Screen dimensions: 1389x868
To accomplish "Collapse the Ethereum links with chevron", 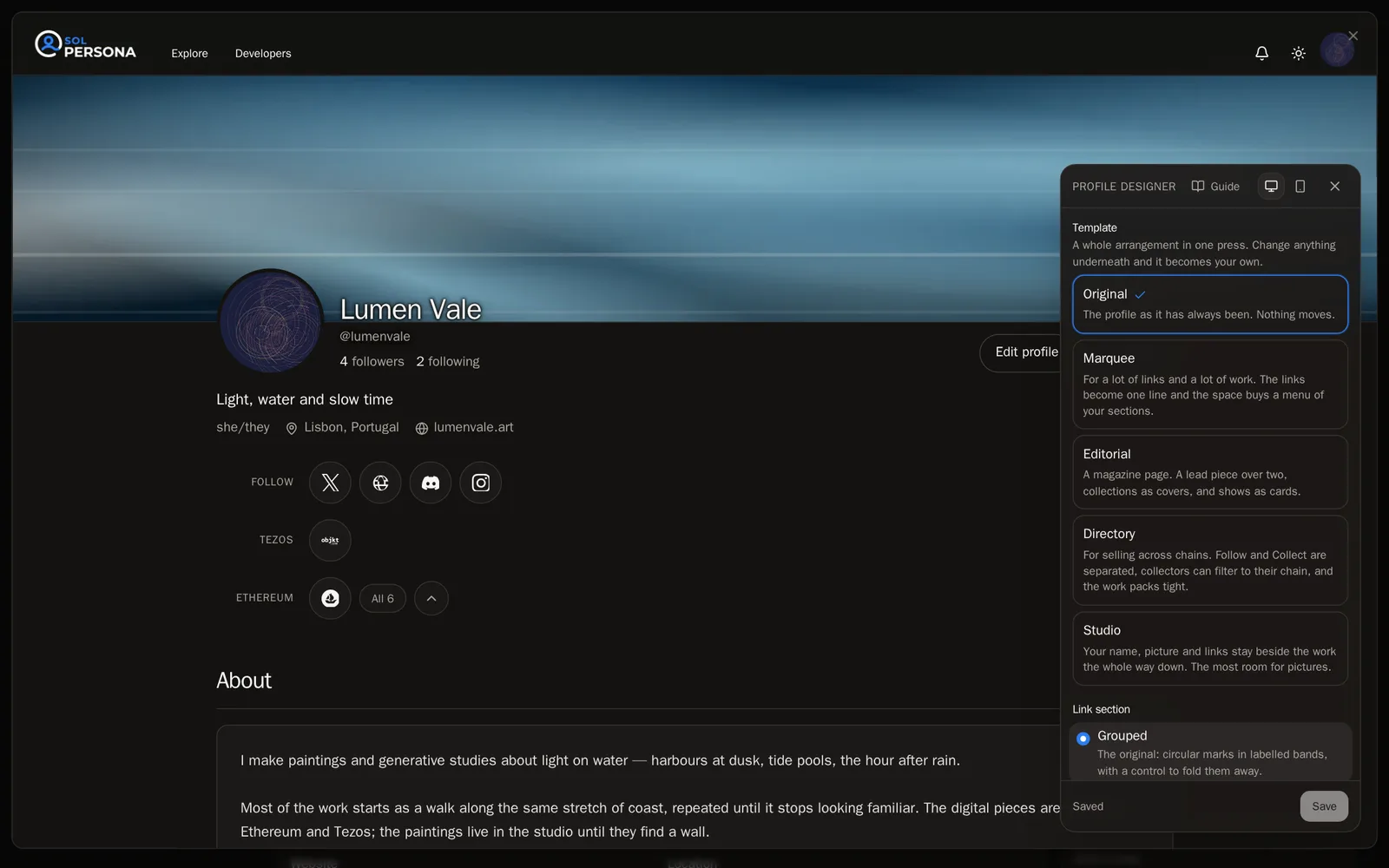I will pyautogui.click(x=431, y=598).
